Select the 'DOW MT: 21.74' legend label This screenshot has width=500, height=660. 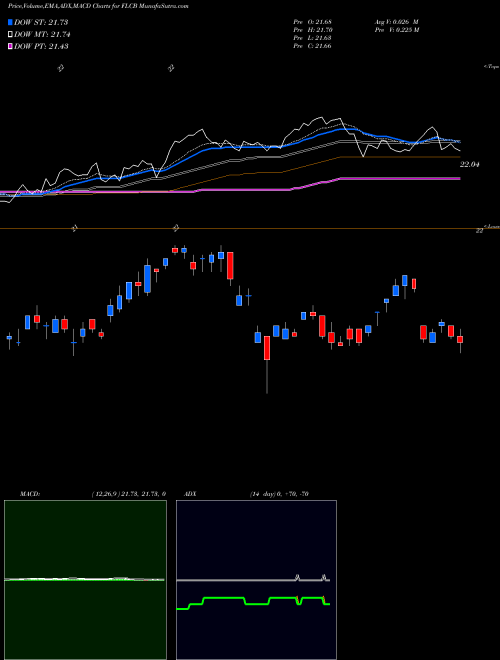click(42, 35)
